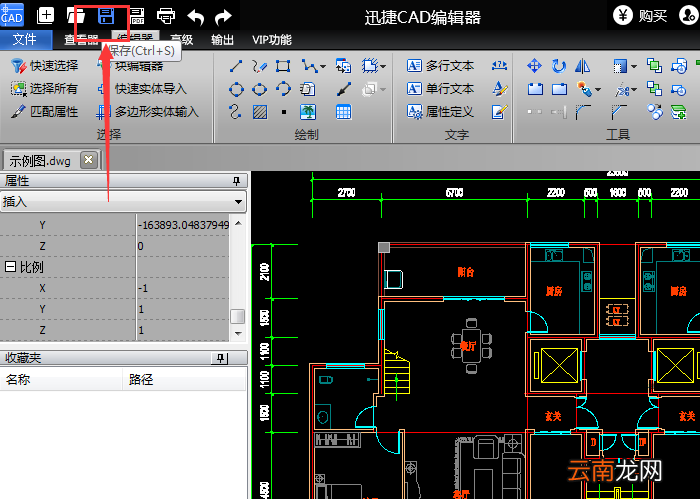This screenshot has height=499, width=700.
Task: Open a file with the folder icon
Action: [76, 16]
